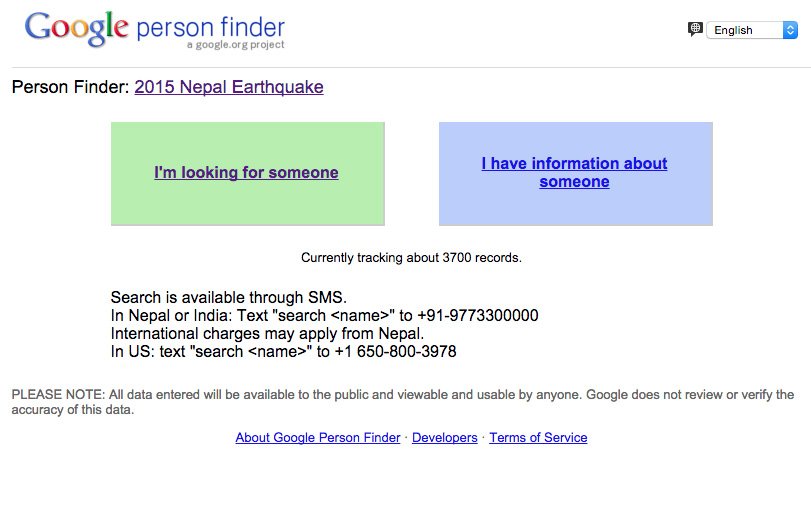This screenshot has height=515, width=811.
Task: Open the English language dropdown
Action: pyautogui.click(x=752, y=30)
